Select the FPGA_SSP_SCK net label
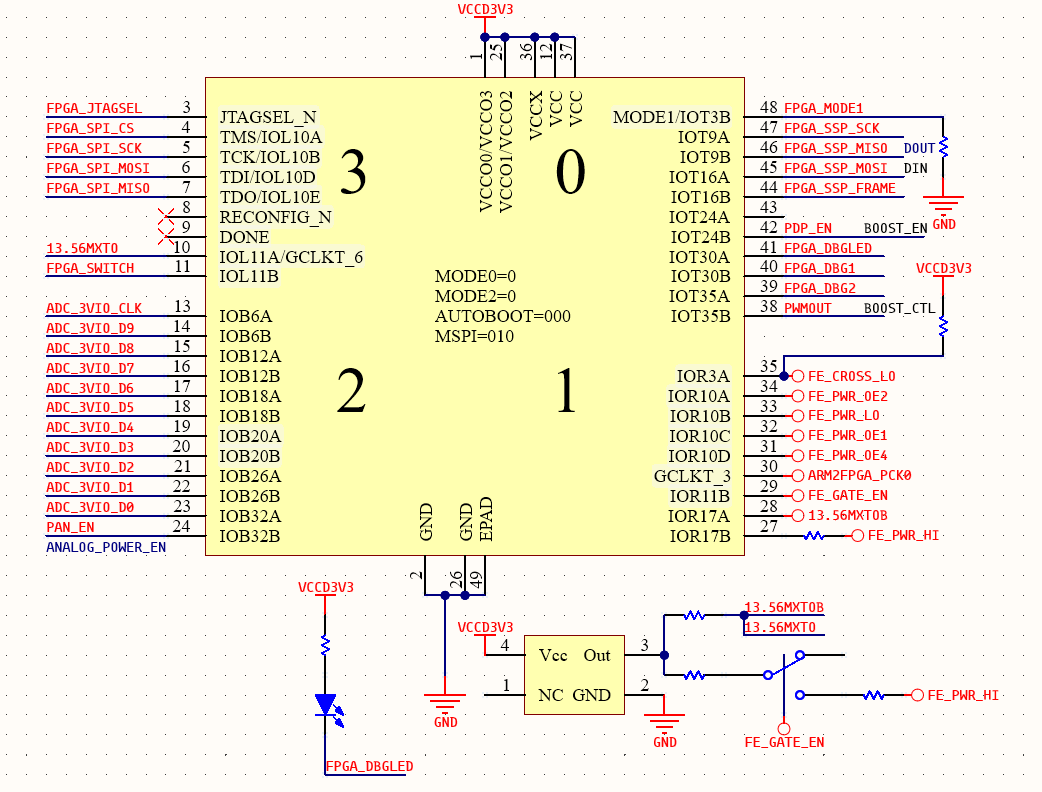The width and height of the screenshot is (1042, 792). 831,128
